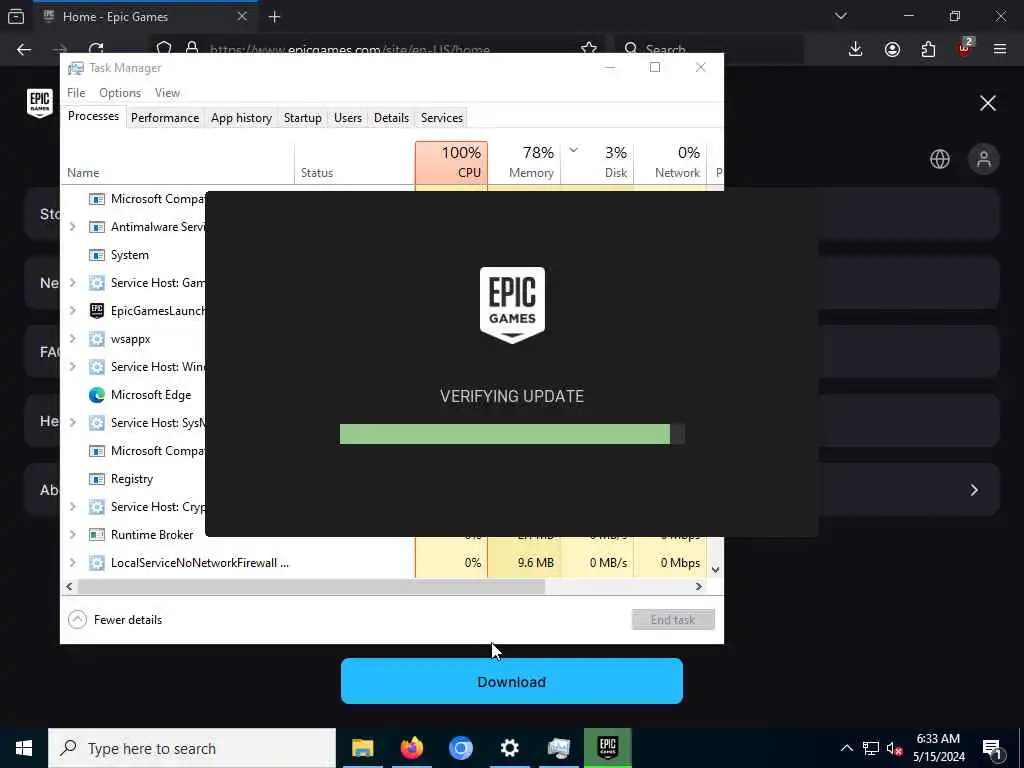The width and height of the screenshot is (1024, 768).
Task: Open the uBlock extension icon in toolbar
Action: point(965,48)
